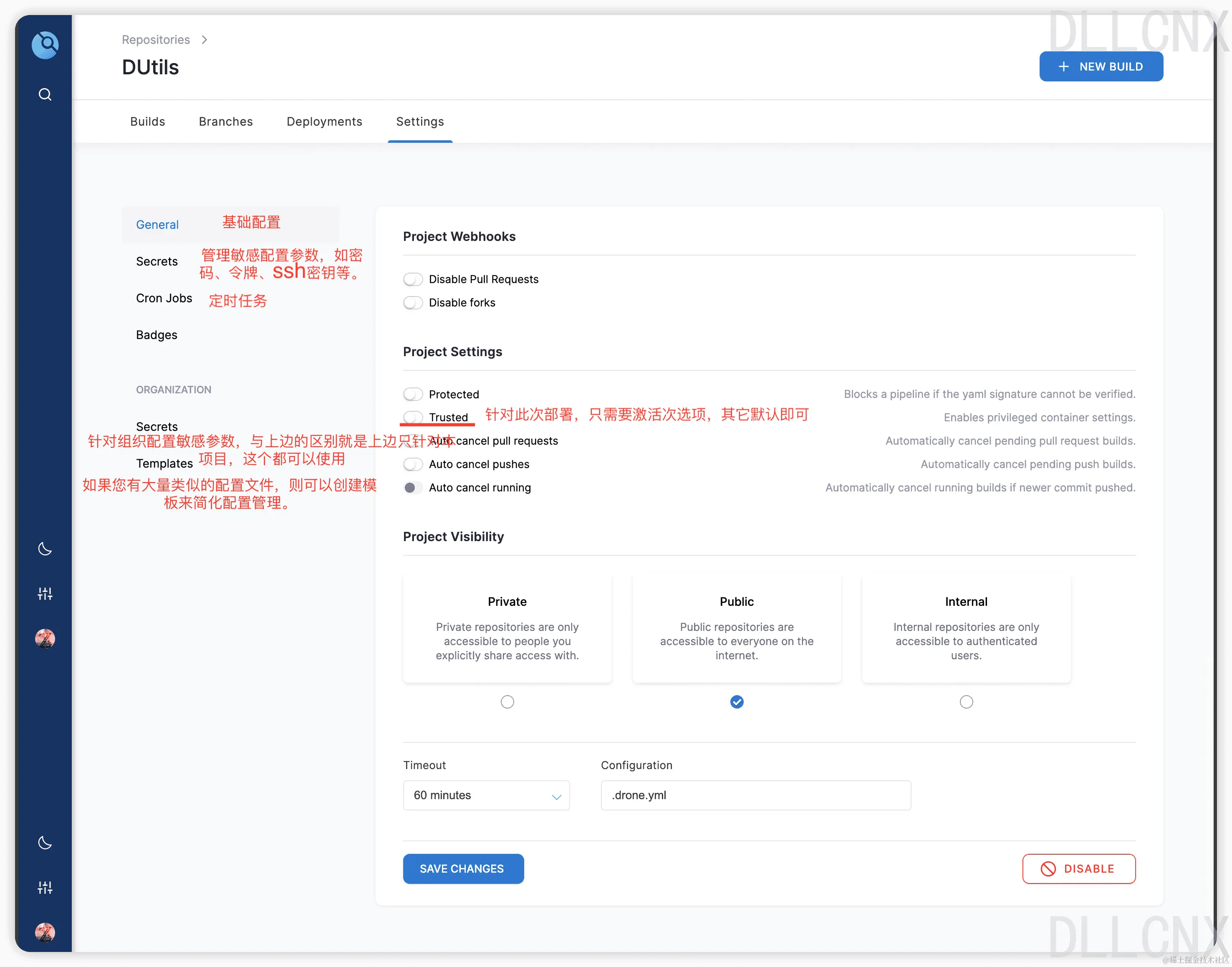Open upper sliders settings icon in sidebar

[x=45, y=593]
